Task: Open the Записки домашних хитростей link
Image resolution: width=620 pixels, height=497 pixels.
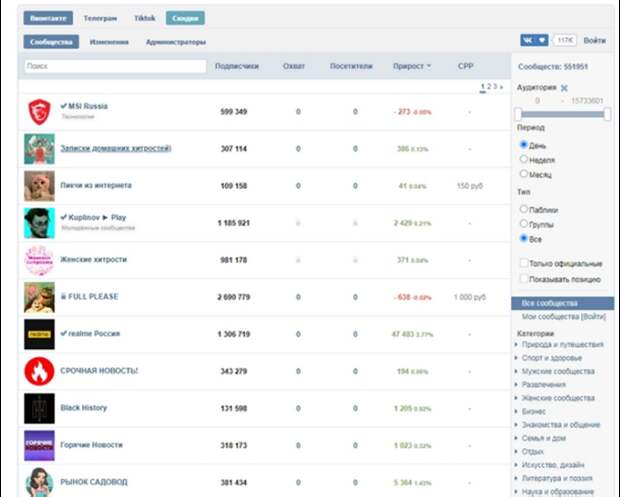Action: [x=115, y=148]
